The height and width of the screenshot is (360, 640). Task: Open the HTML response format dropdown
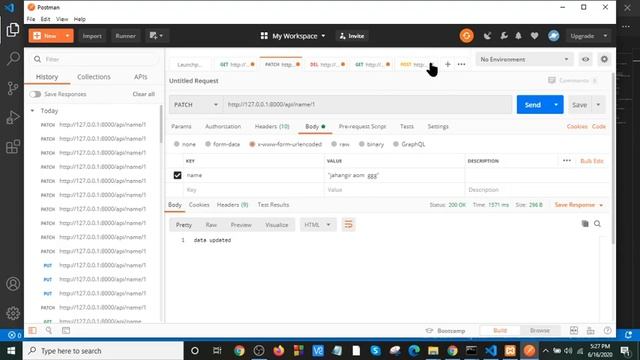tap(318, 225)
